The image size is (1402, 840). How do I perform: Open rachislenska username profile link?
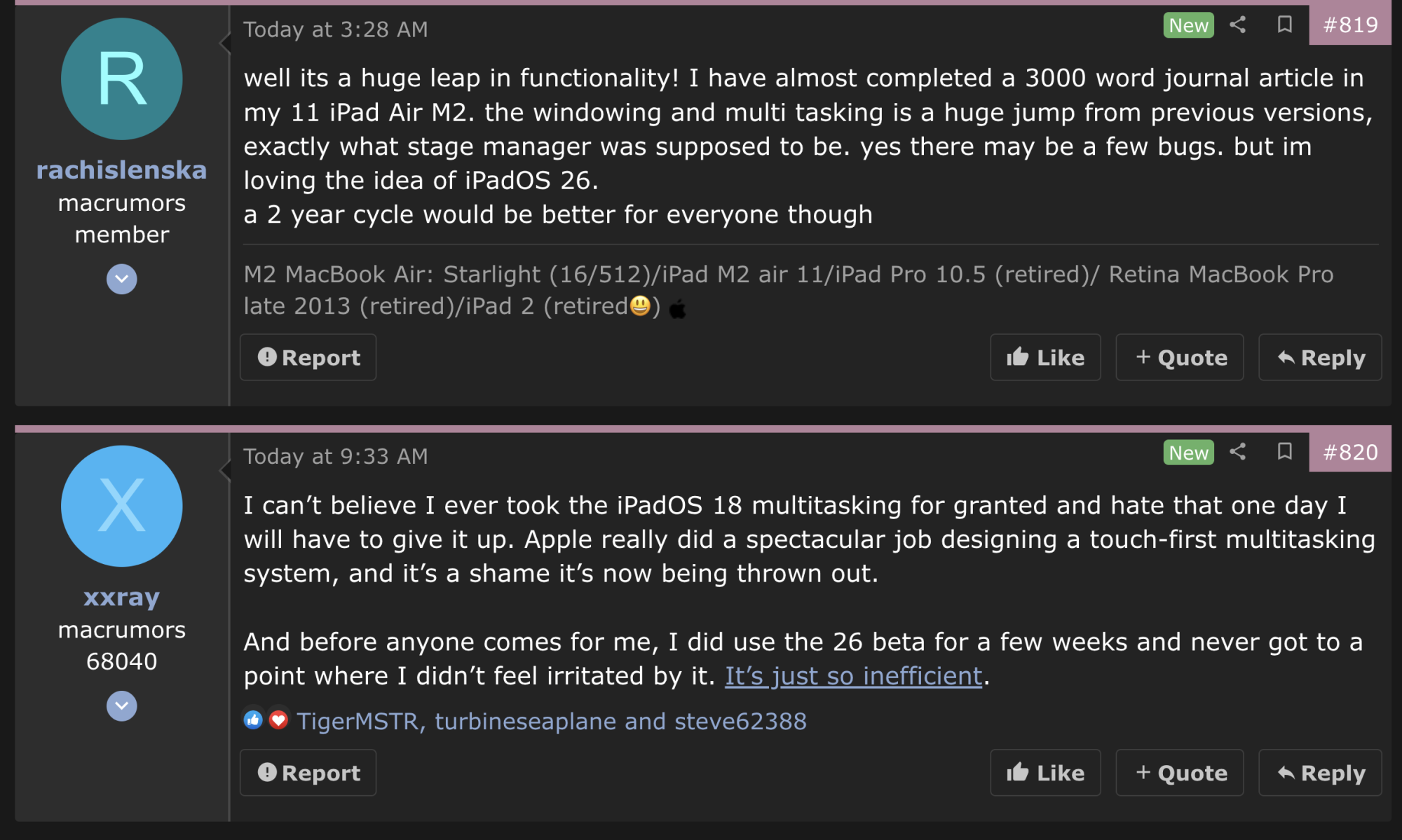click(x=122, y=170)
